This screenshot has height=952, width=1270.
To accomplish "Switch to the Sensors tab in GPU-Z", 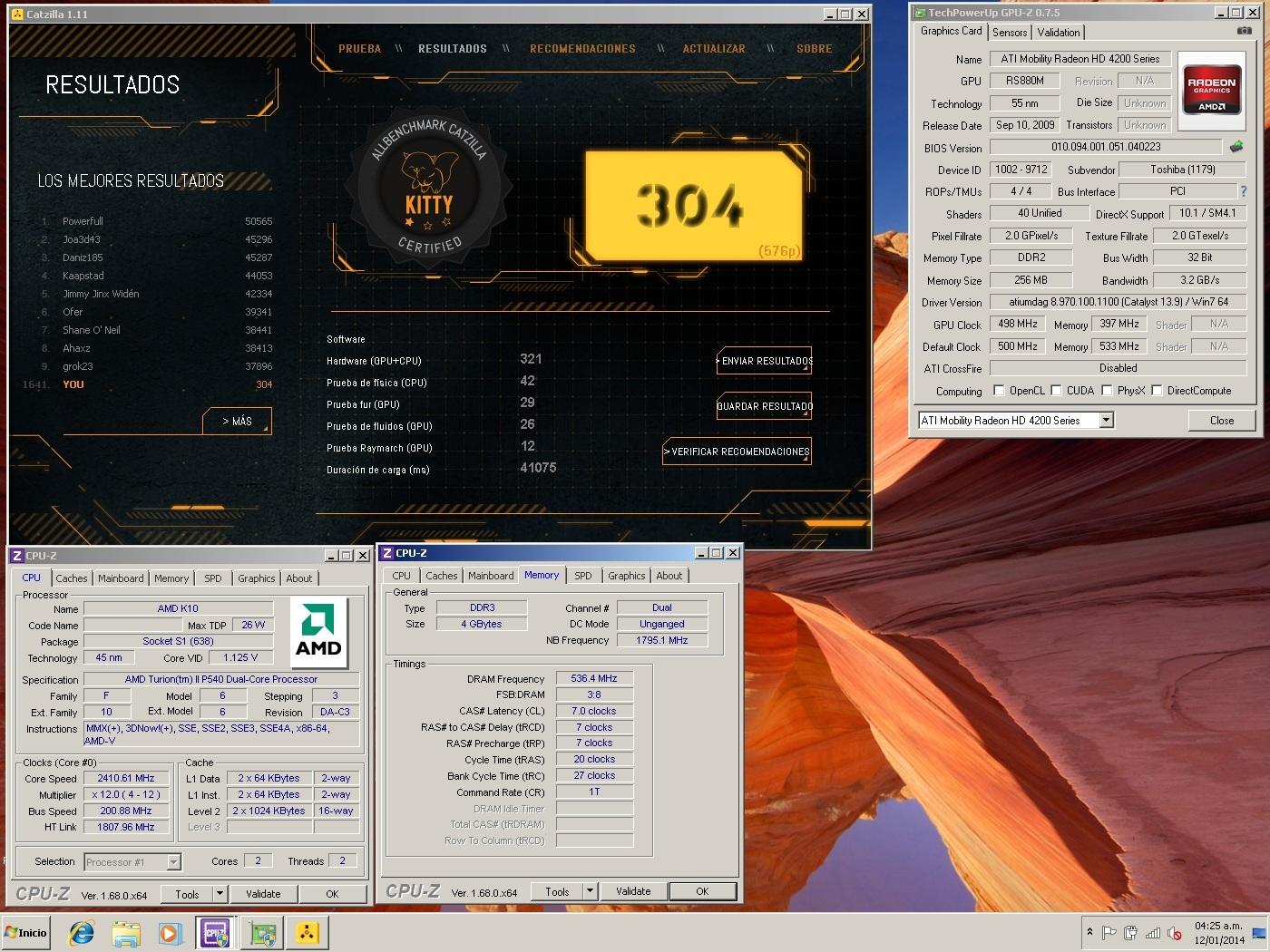I will 1010,33.
